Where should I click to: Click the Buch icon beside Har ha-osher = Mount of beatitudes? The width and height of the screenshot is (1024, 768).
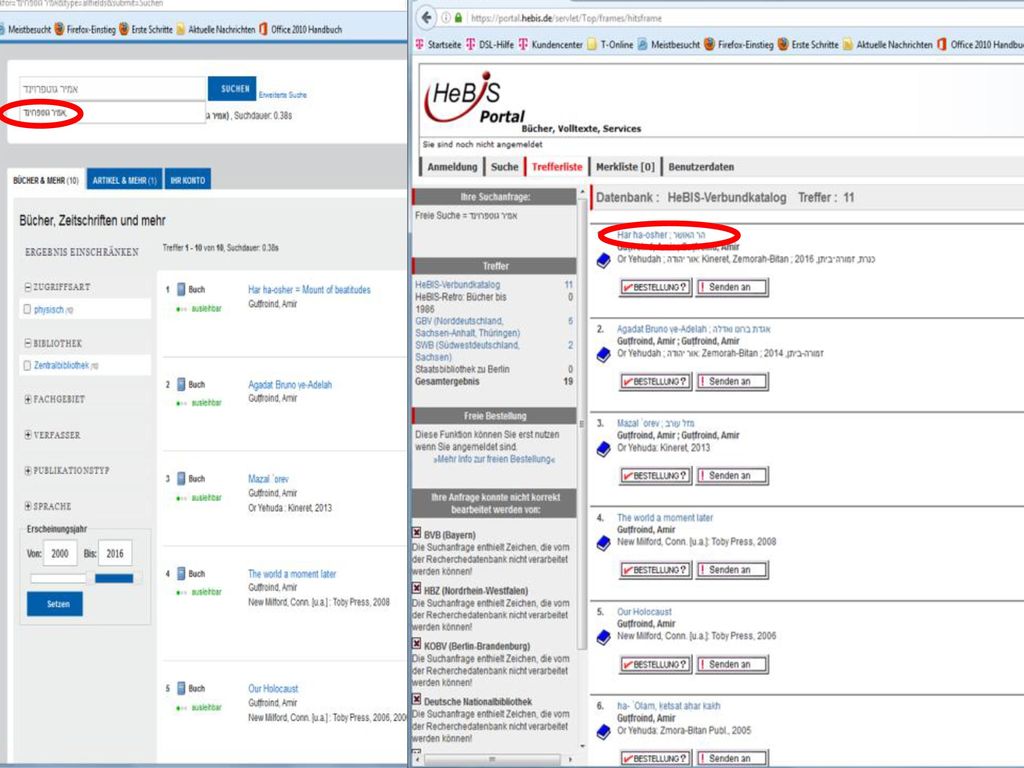click(182, 289)
